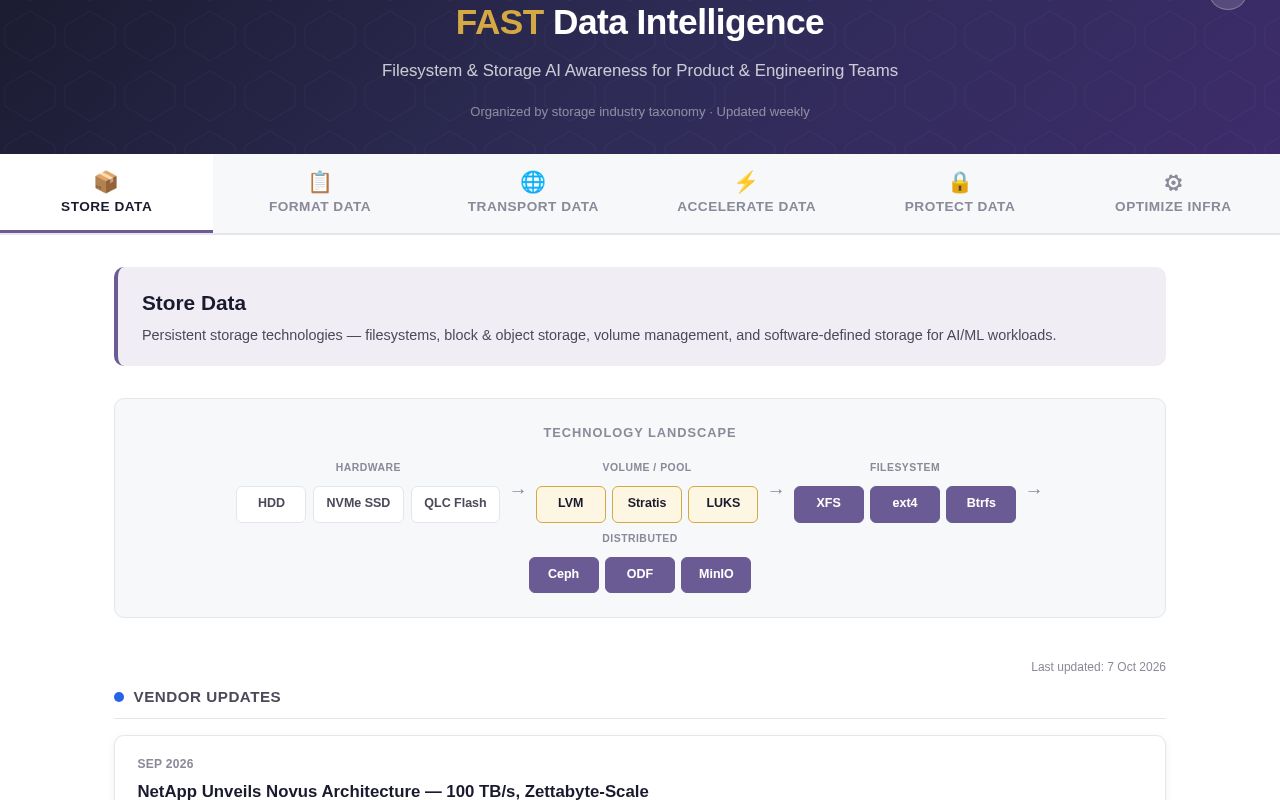
Task: Click the Accelerate Data lightning icon
Action: point(746,182)
